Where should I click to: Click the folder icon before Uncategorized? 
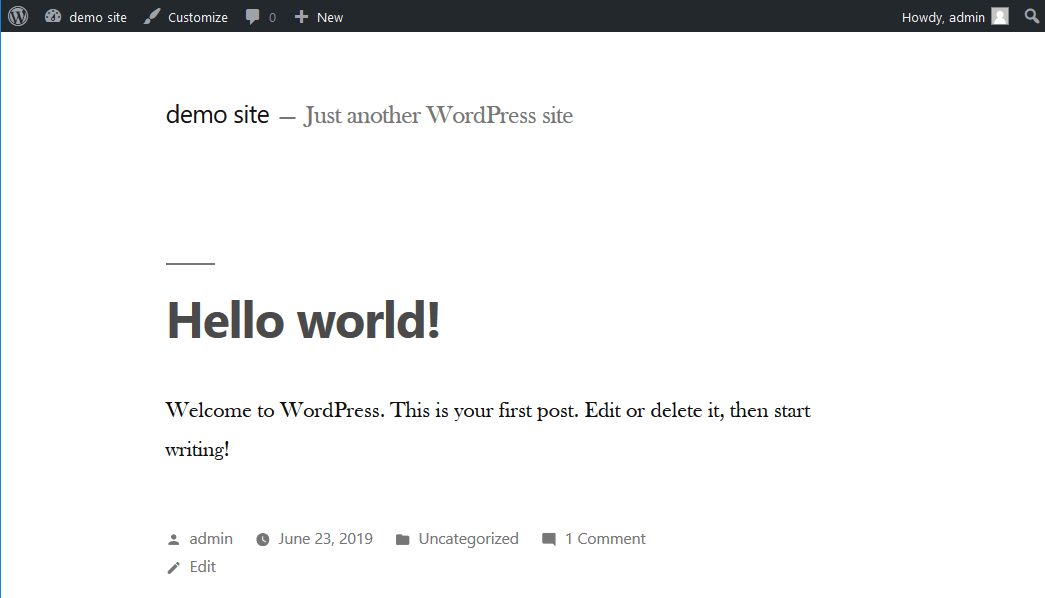coord(403,538)
